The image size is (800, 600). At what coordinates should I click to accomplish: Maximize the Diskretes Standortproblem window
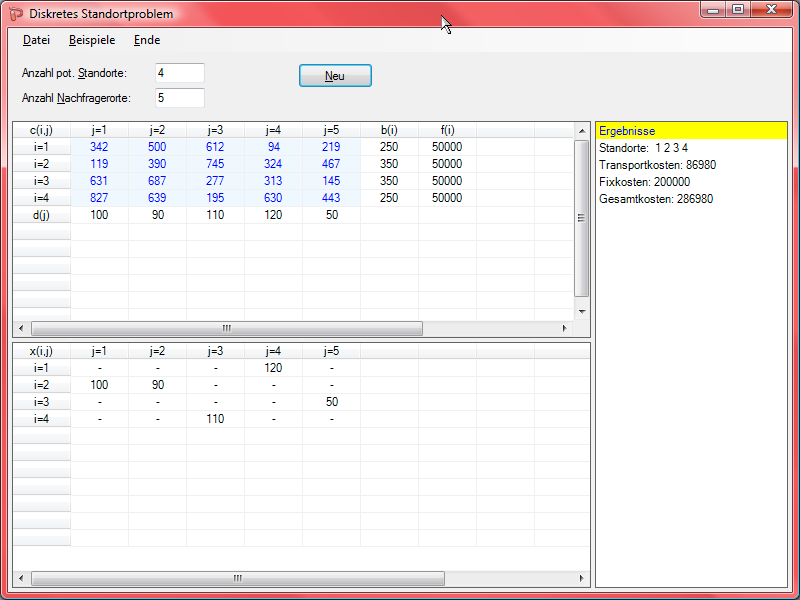point(737,10)
